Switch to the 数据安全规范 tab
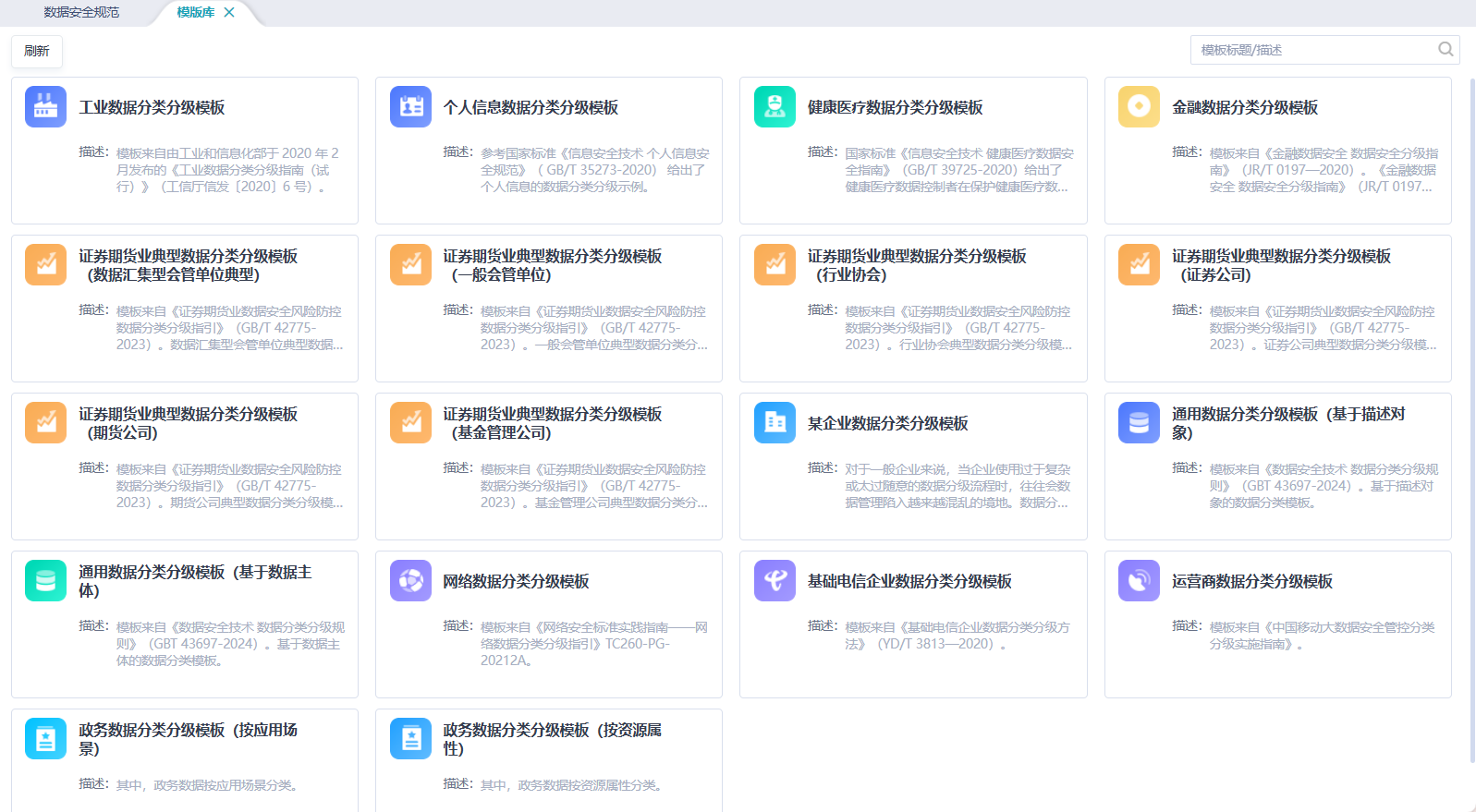This screenshot has width=1476, height=812. 81,13
